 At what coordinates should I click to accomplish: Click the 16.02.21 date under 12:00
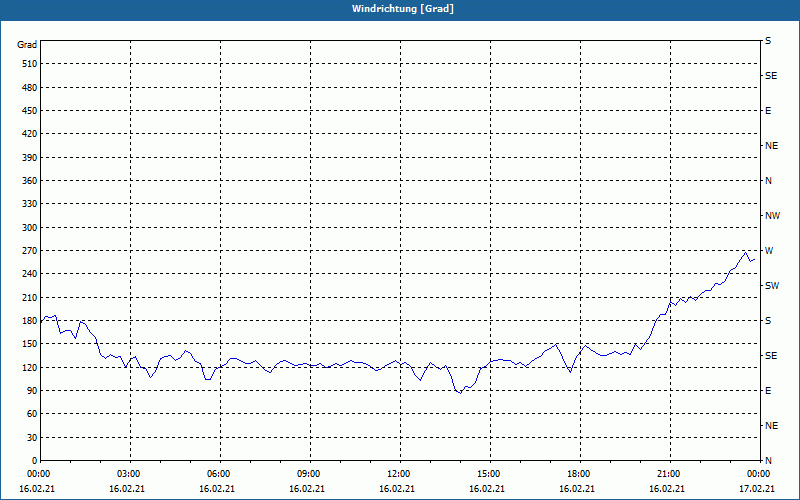pos(397,489)
